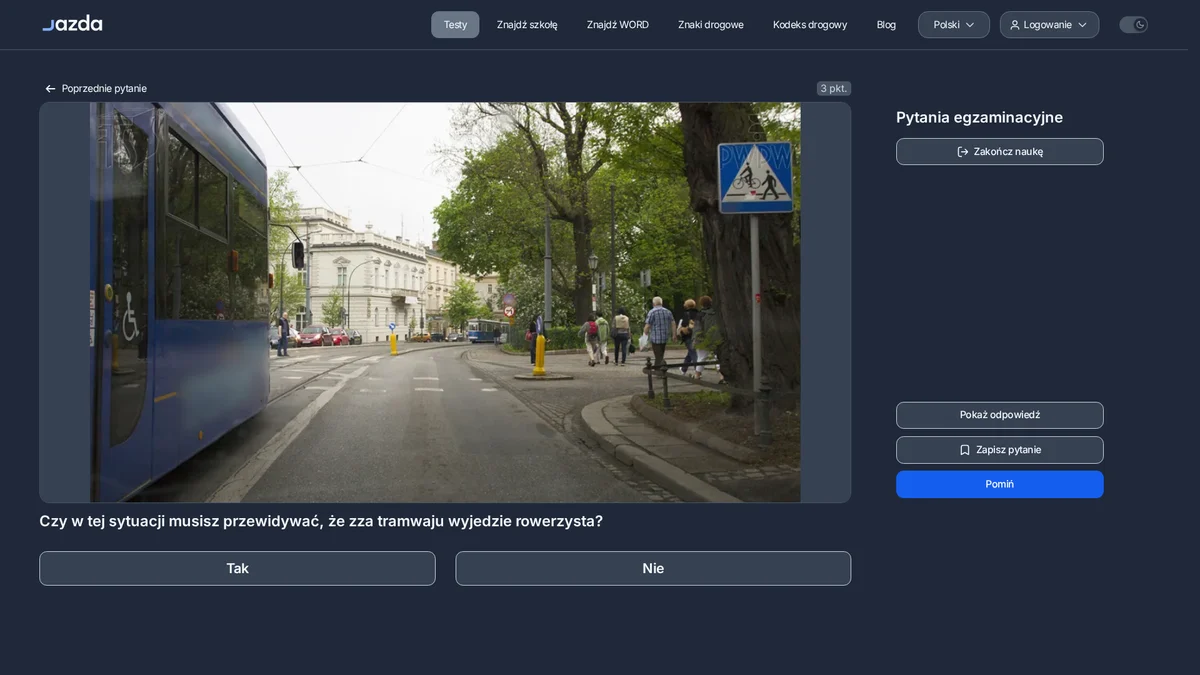Expand the Polski language chevron

(970, 25)
